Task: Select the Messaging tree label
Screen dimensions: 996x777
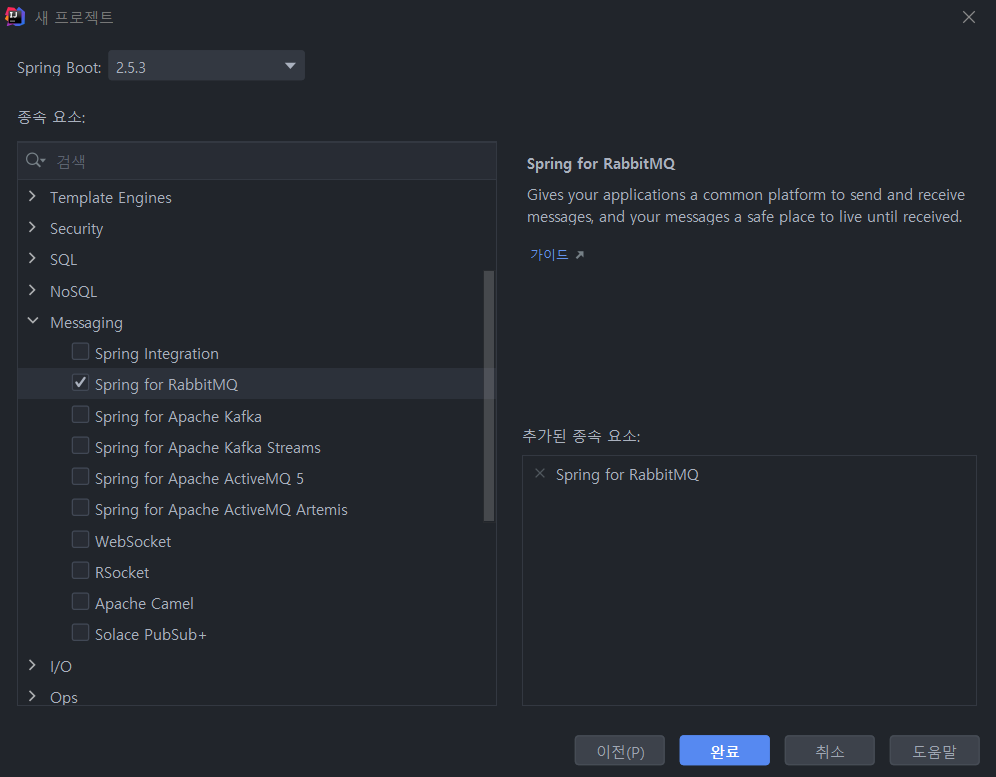Action: click(86, 323)
